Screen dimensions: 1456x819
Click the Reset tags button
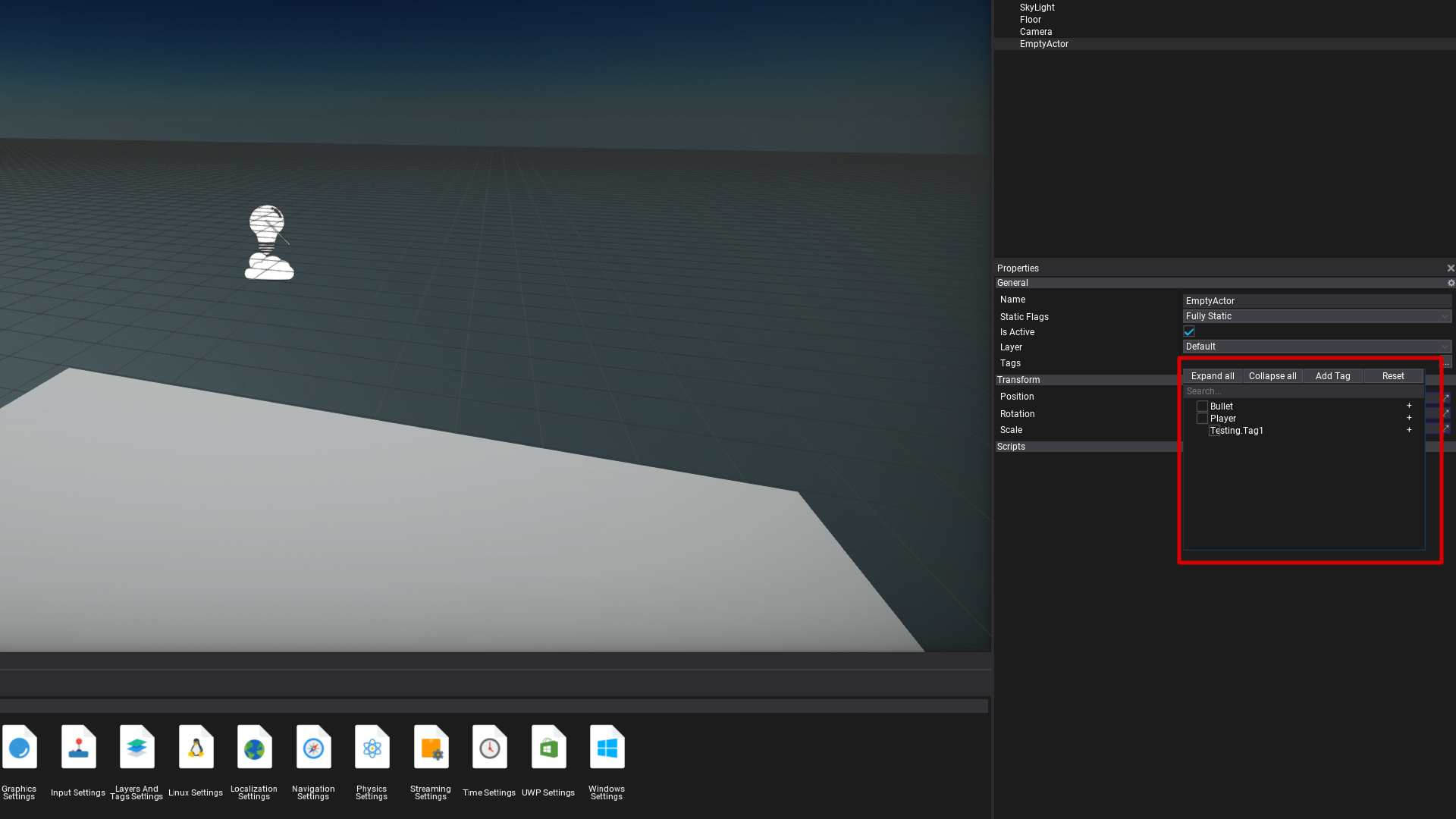[x=1393, y=376]
